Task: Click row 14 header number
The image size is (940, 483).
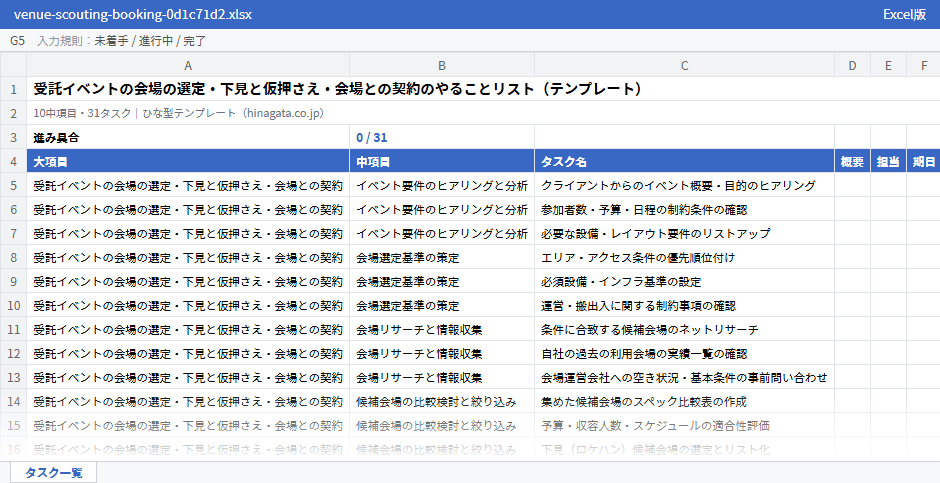Action: pyautogui.click(x=13, y=401)
